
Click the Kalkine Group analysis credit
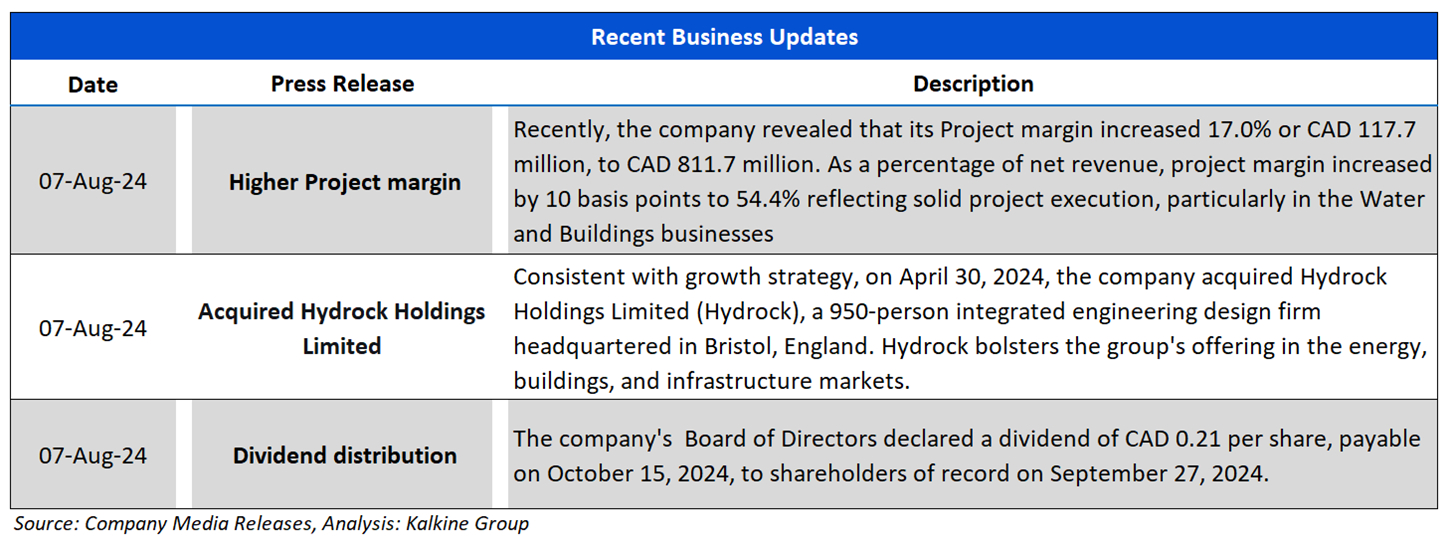[470, 523]
